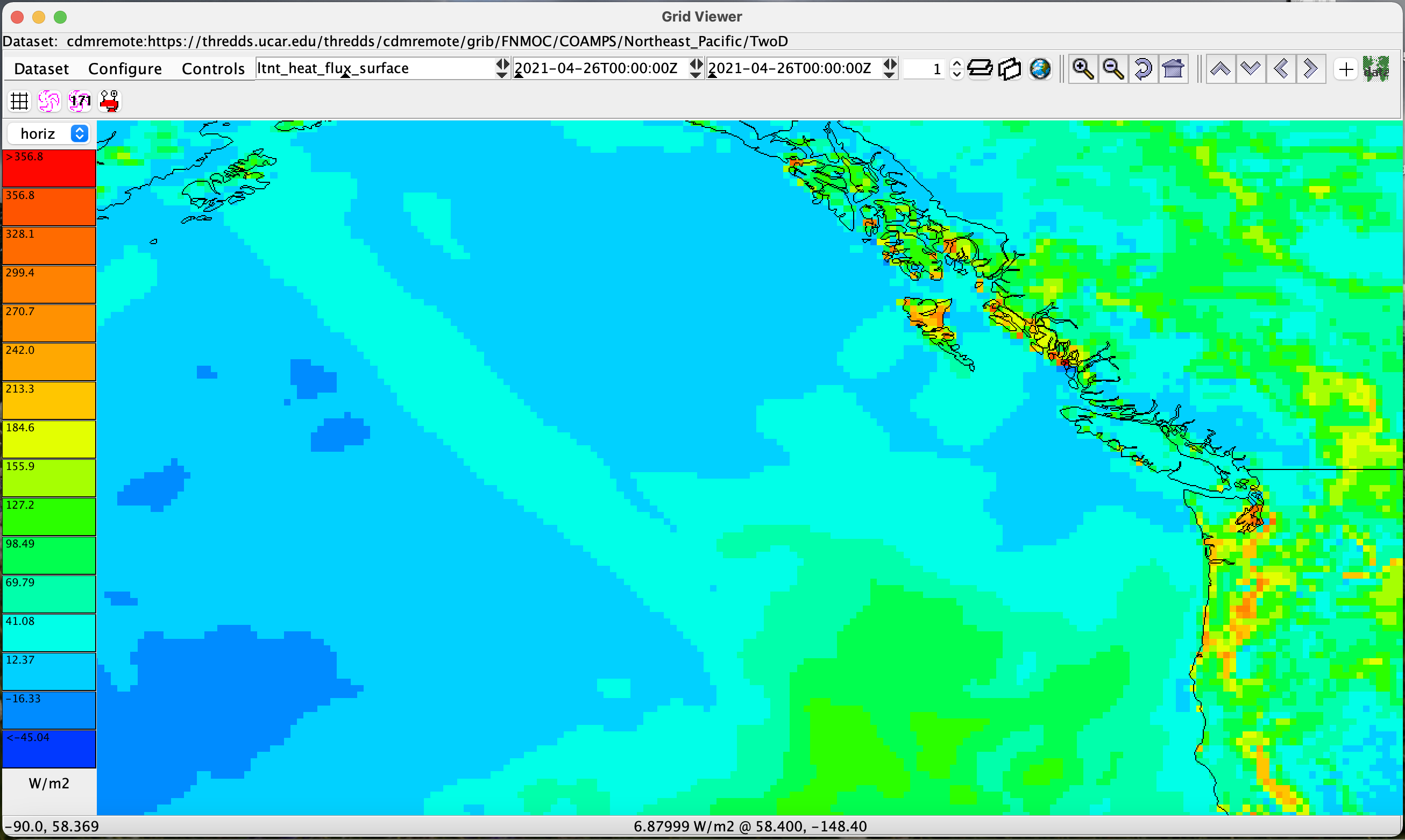This screenshot has height=840, width=1405.
Task: Toggle the show grid lines button
Action: 19,101
